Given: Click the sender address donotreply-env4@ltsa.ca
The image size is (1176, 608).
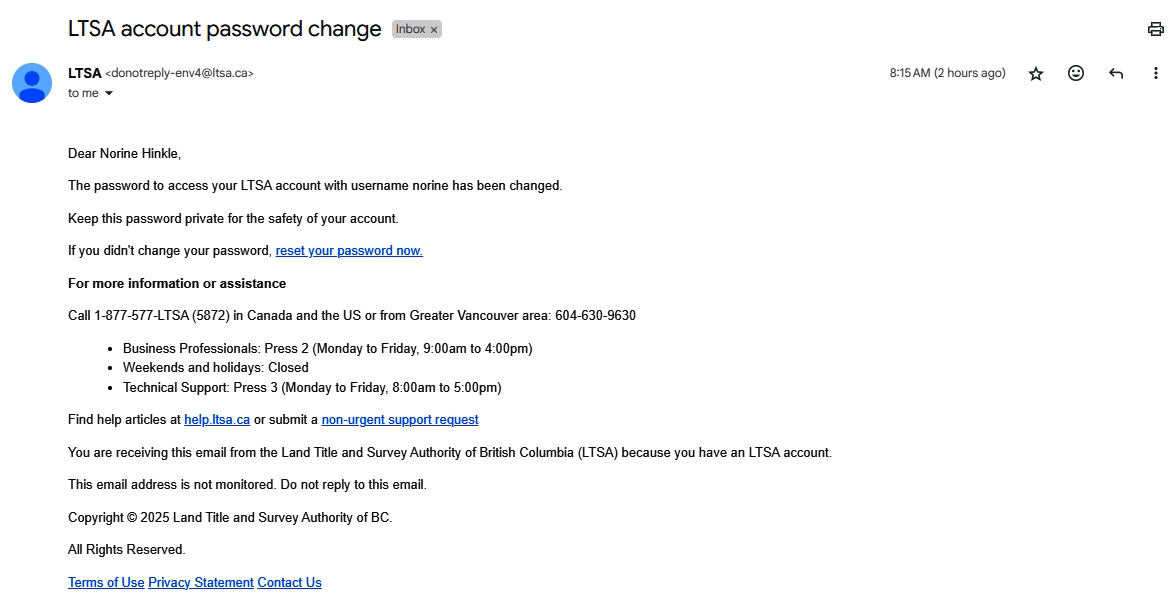Looking at the screenshot, I should coord(179,73).
